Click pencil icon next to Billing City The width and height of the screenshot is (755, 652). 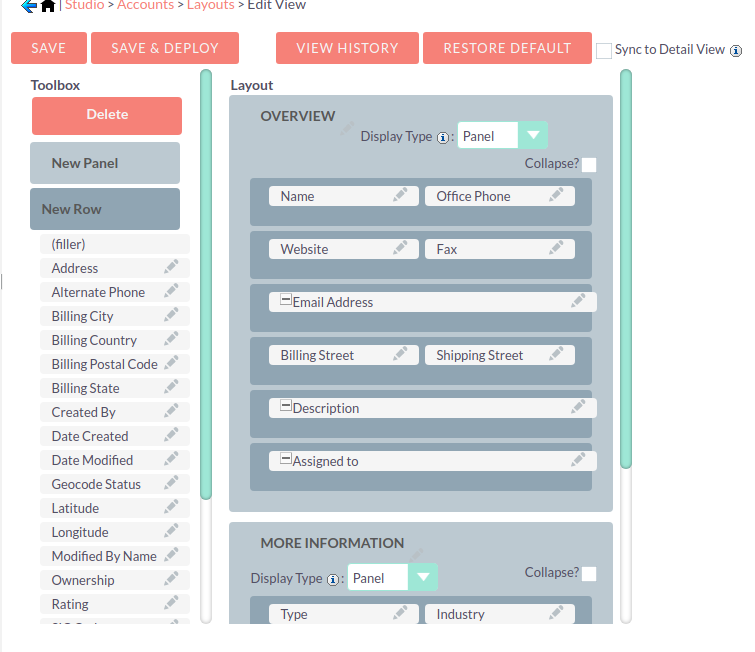[171, 316]
